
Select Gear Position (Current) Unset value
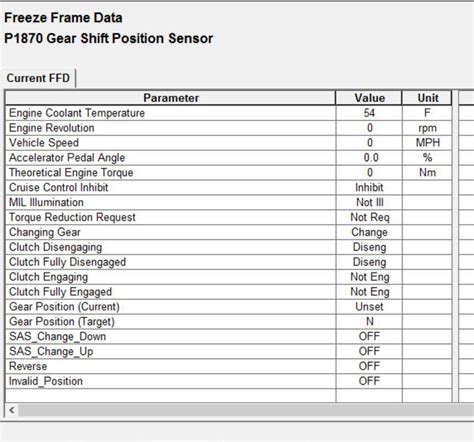[x=369, y=307]
